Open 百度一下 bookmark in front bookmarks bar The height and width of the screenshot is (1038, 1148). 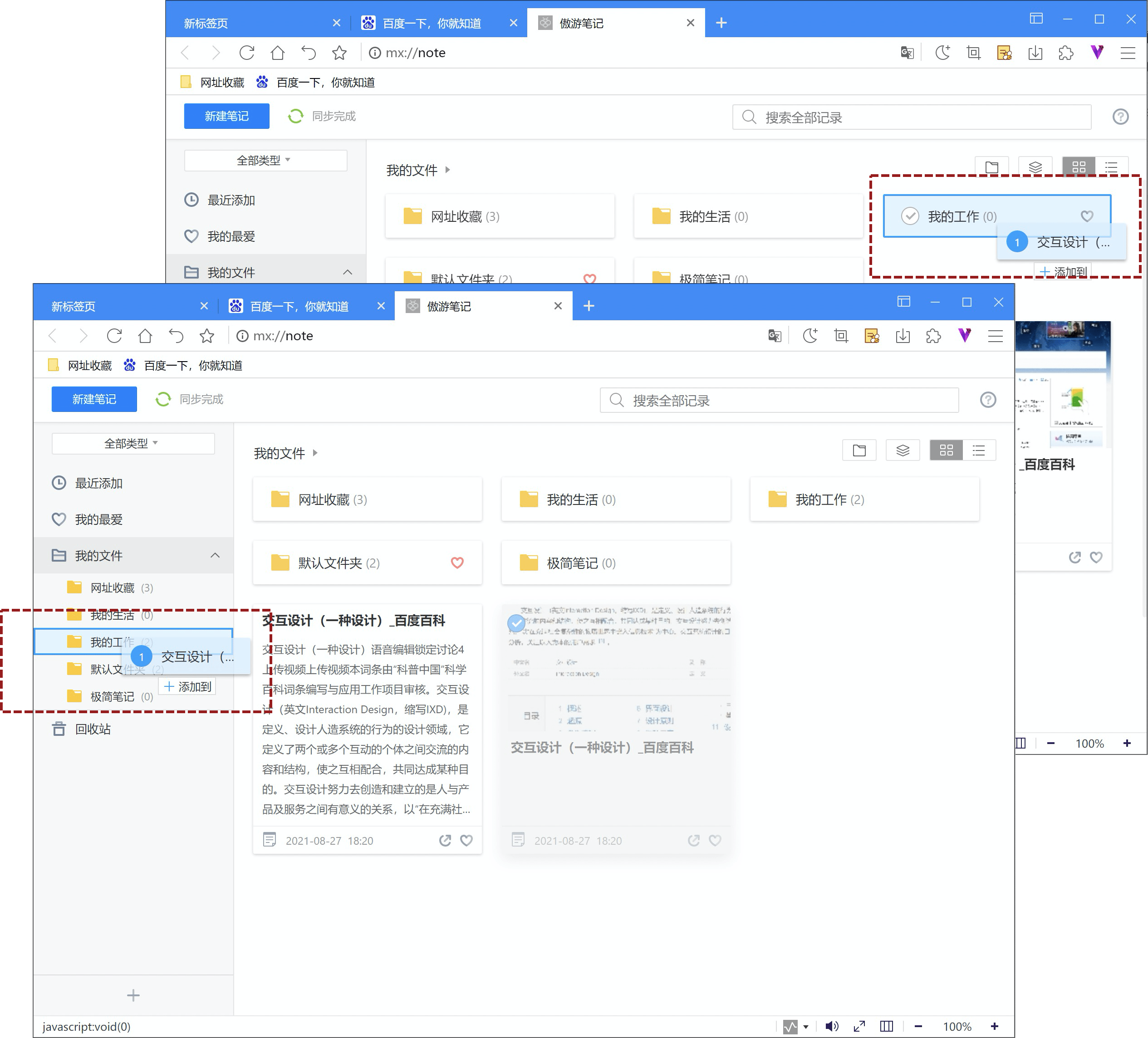[x=183, y=365]
